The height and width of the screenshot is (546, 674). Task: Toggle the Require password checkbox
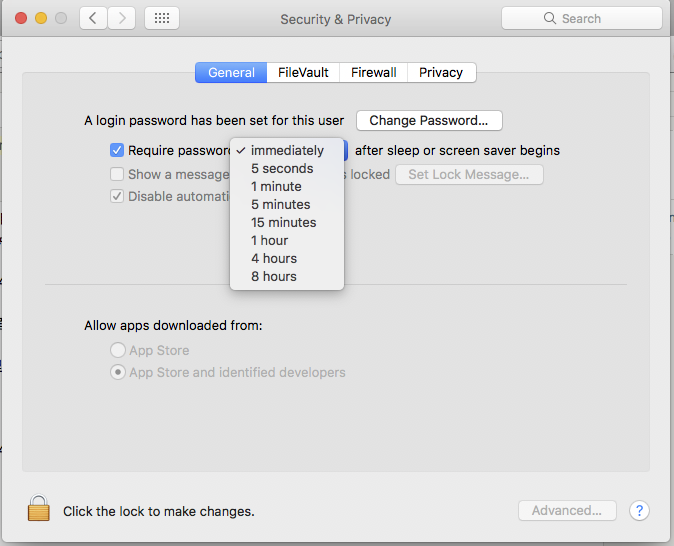[x=117, y=150]
